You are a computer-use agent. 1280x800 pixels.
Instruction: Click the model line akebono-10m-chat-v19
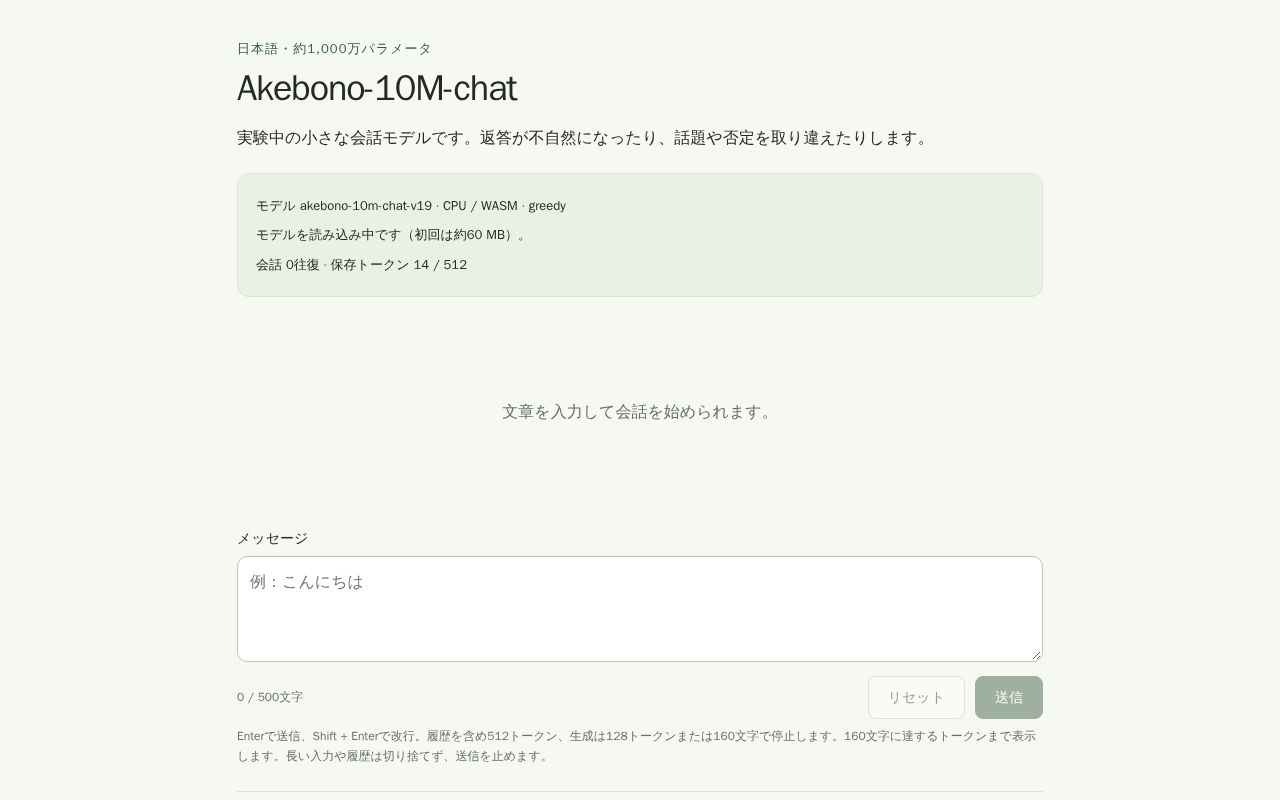click(411, 206)
